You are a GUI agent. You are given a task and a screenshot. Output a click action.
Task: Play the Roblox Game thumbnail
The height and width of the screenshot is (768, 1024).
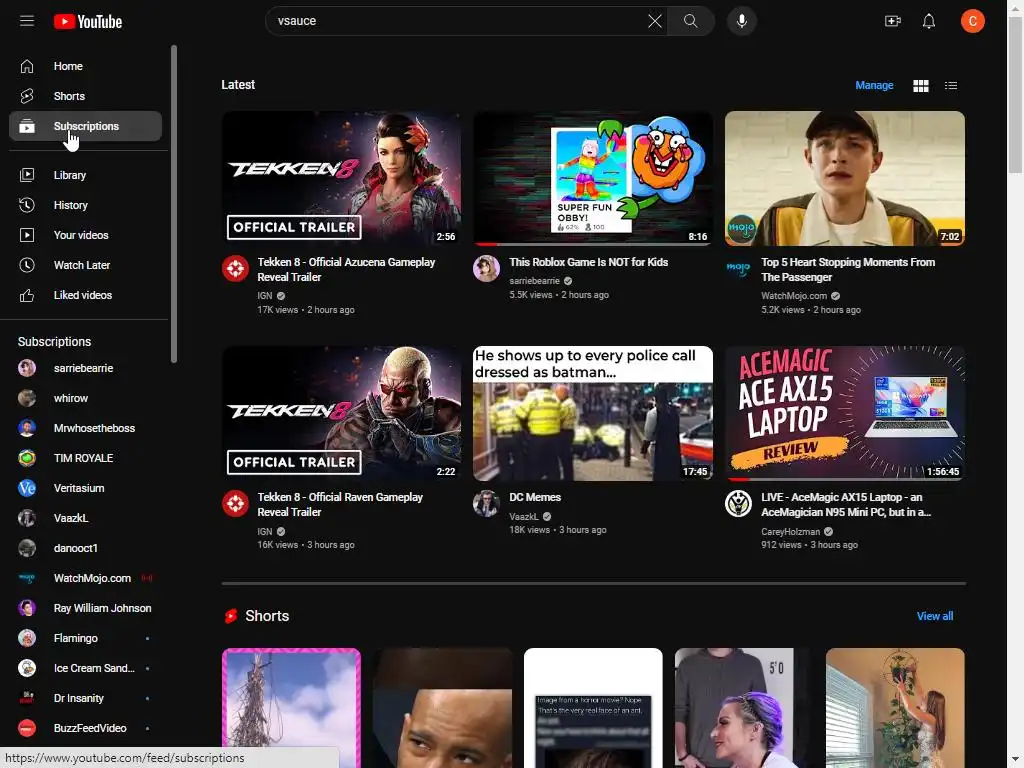593,178
